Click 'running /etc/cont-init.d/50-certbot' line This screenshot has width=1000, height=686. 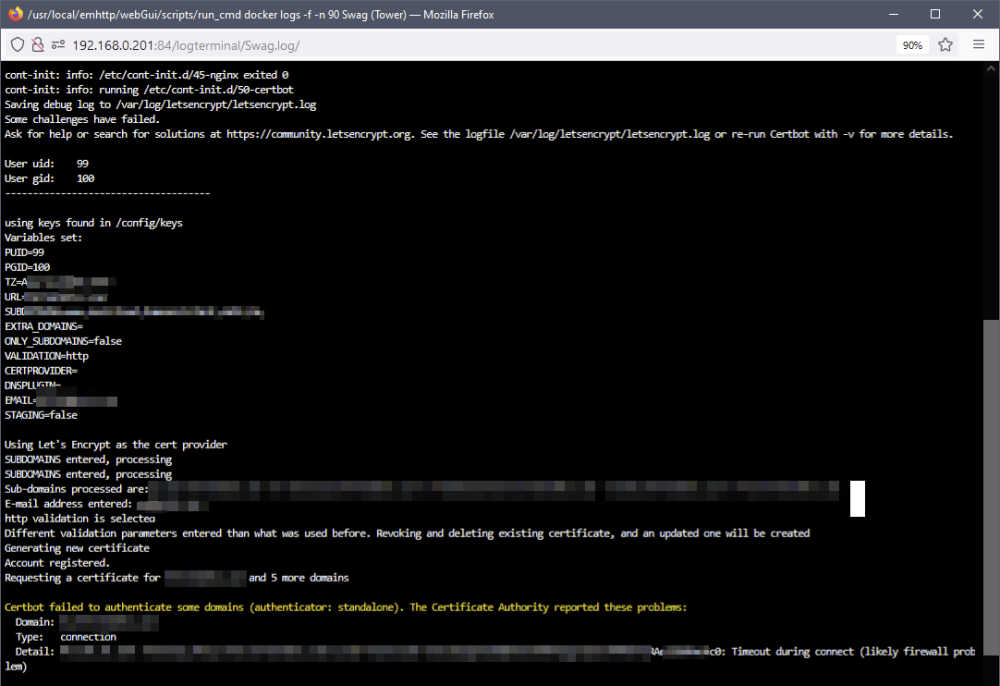[x=149, y=90]
